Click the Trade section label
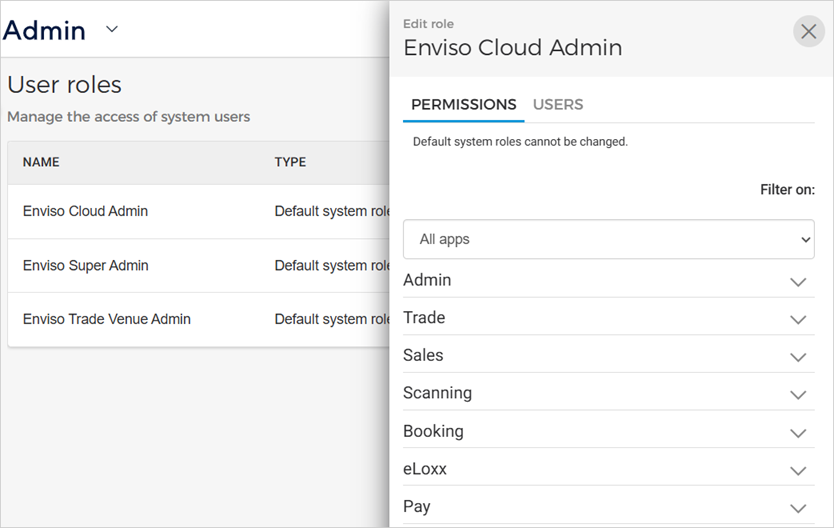This screenshot has width=834, height=528. click(424, 318)
